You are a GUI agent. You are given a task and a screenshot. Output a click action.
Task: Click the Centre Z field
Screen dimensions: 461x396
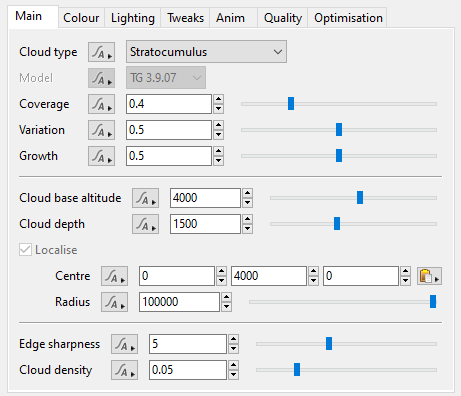pyautogui.click(x=361, y=276)
